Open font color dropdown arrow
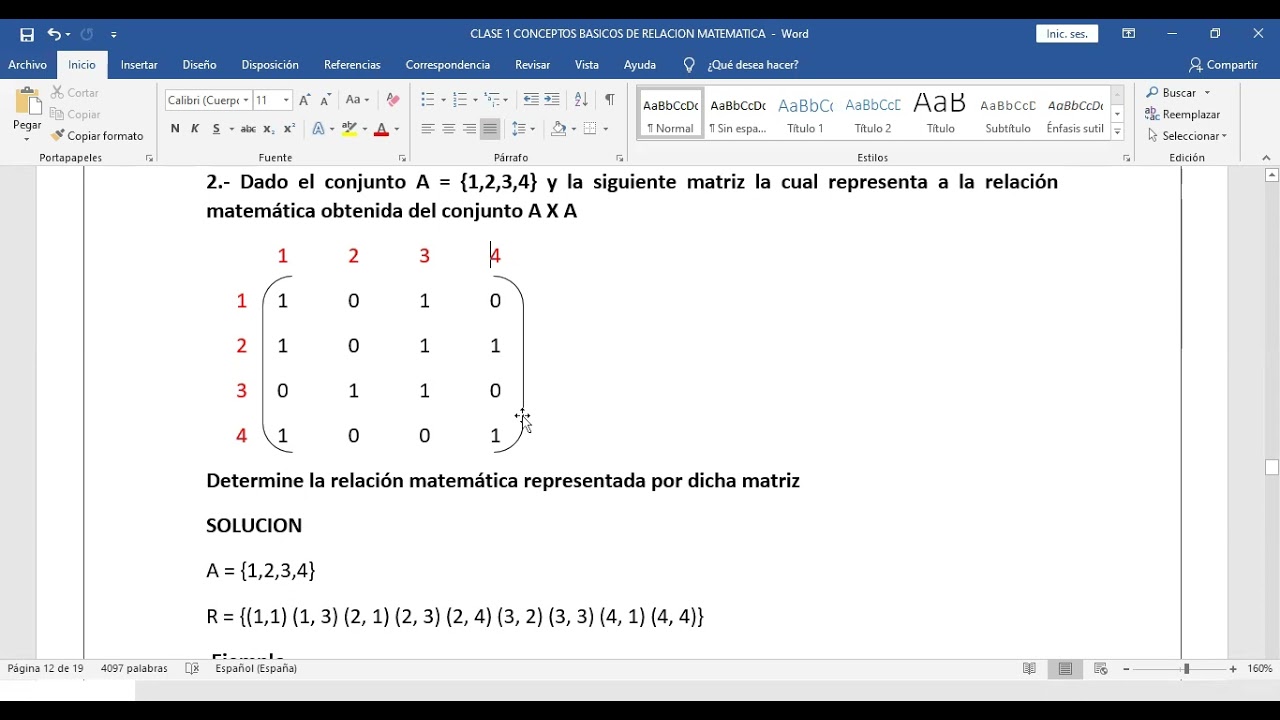This screenshot has width=1280, height=720. pyautogui.click(x=397, y=129)
